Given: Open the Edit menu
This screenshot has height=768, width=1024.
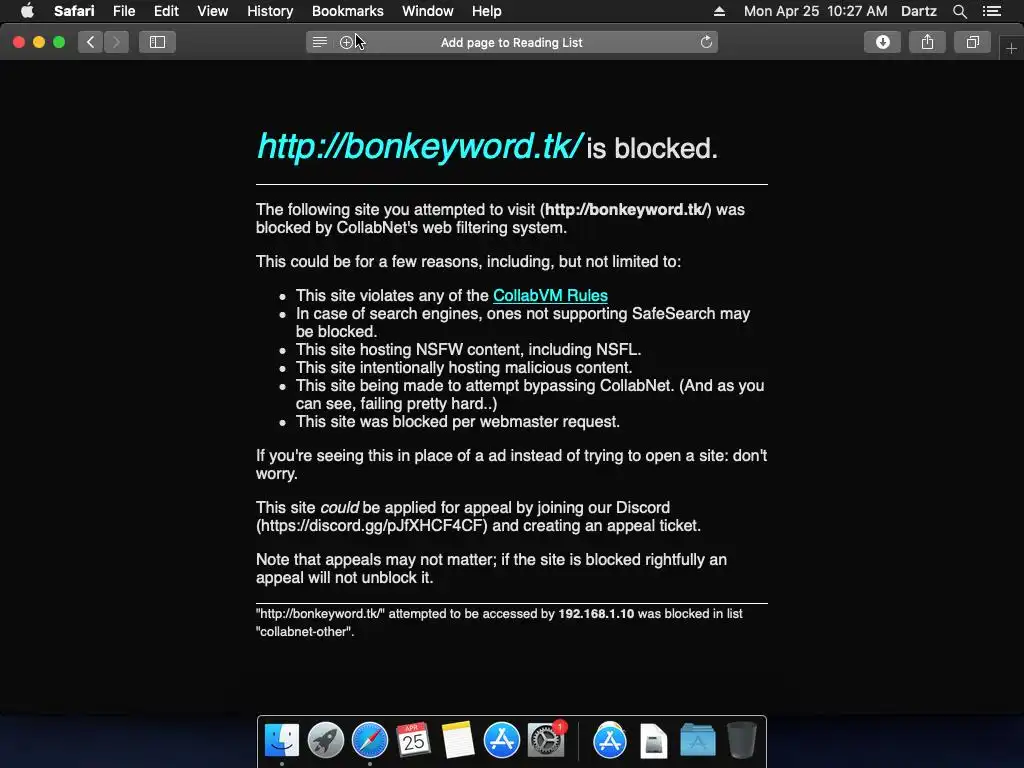Looking at the screenshot, I should (166, 11).
